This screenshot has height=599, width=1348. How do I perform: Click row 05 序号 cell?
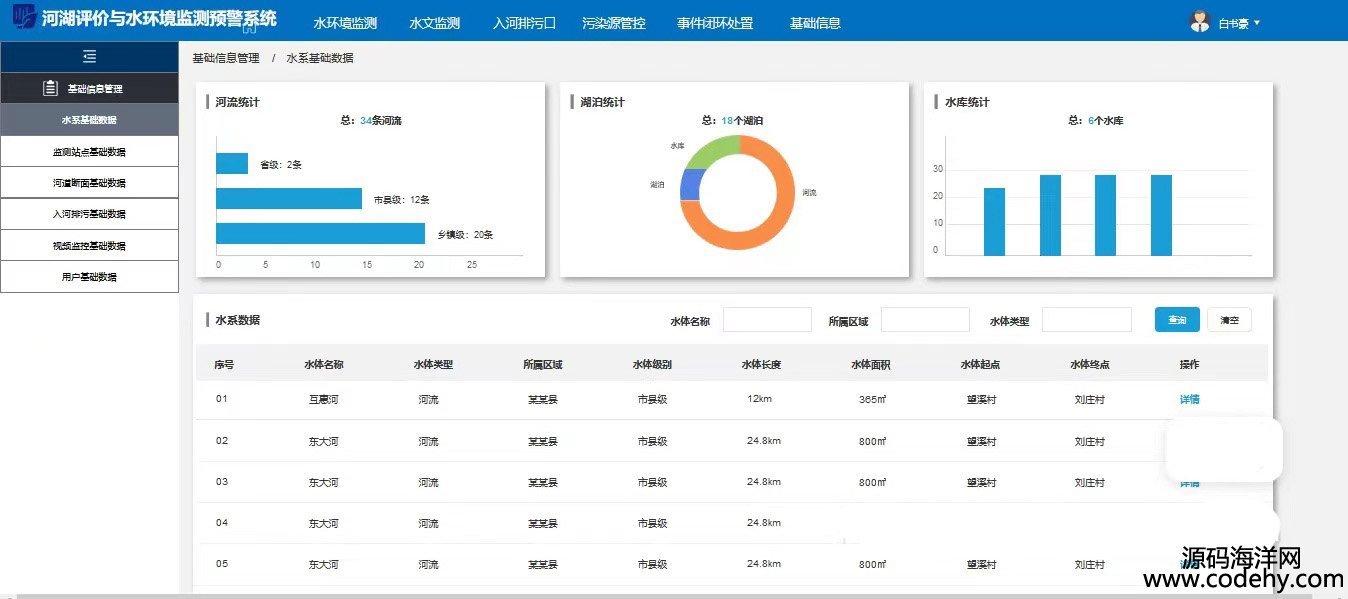[222, 564]
